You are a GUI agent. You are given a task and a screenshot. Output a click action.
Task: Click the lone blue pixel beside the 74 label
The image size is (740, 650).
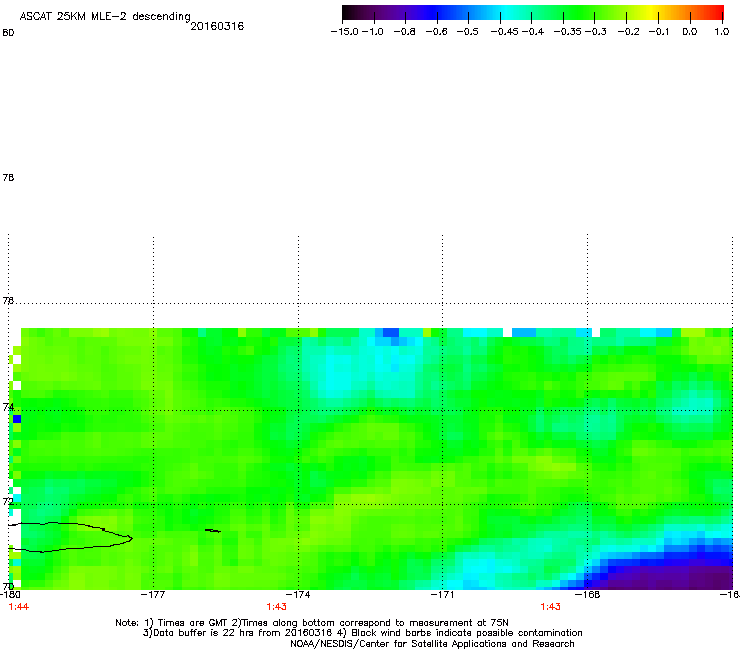click(x=17, y=419)
